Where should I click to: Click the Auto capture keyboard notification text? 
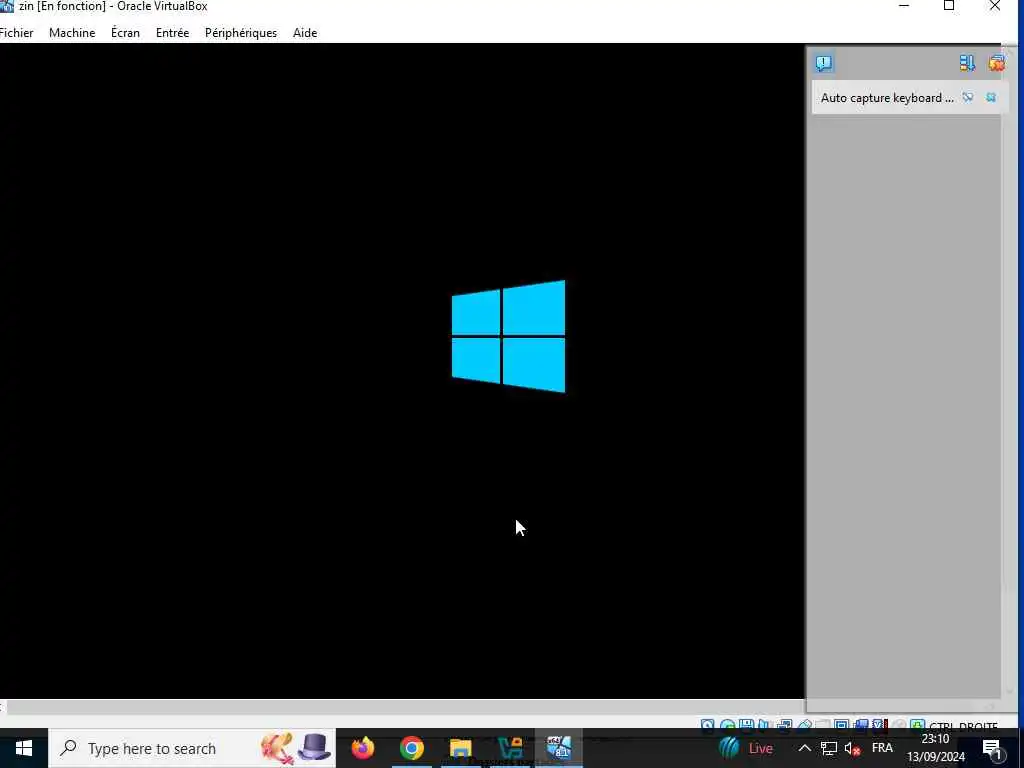click(x=887, y=98)
